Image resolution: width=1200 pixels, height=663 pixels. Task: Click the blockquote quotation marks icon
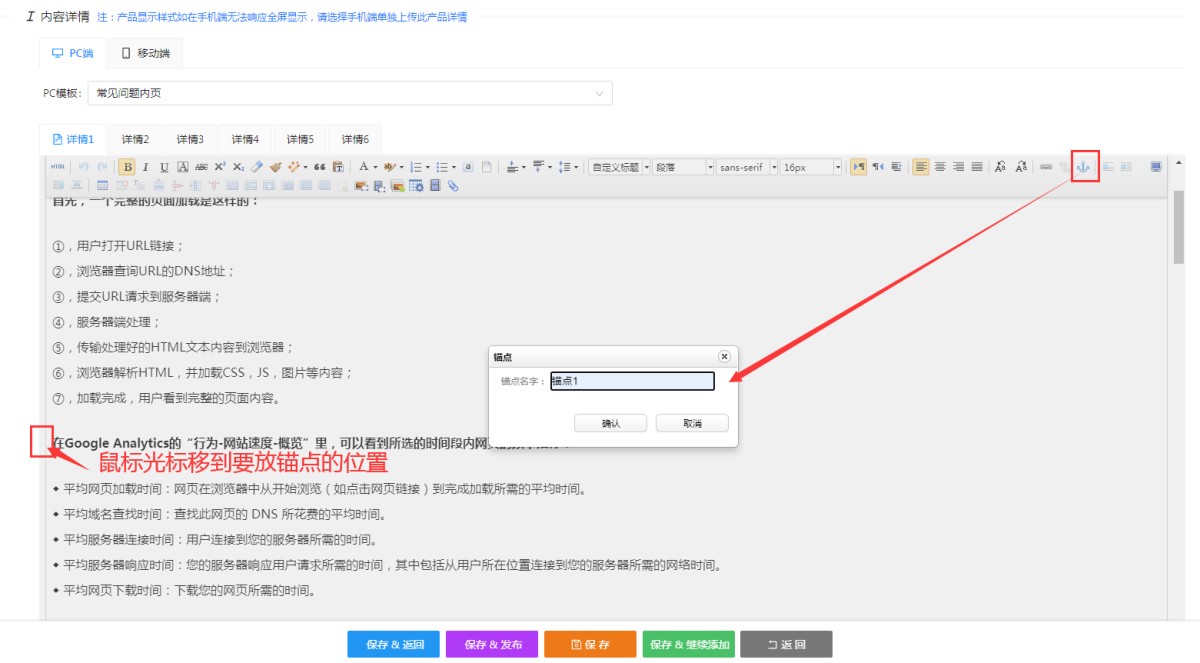coord(320,167)
